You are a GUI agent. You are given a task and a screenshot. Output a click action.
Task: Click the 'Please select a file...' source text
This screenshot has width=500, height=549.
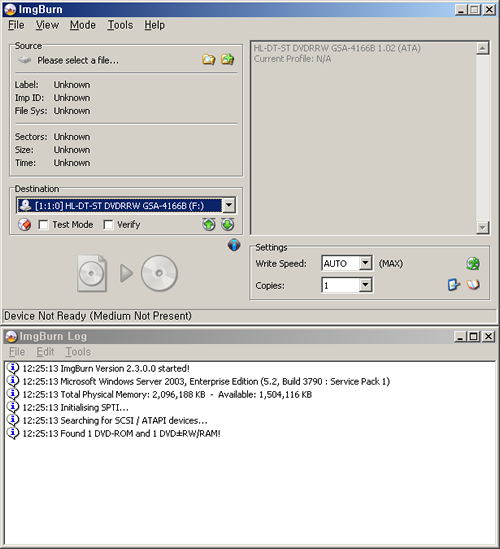point(78,60)
